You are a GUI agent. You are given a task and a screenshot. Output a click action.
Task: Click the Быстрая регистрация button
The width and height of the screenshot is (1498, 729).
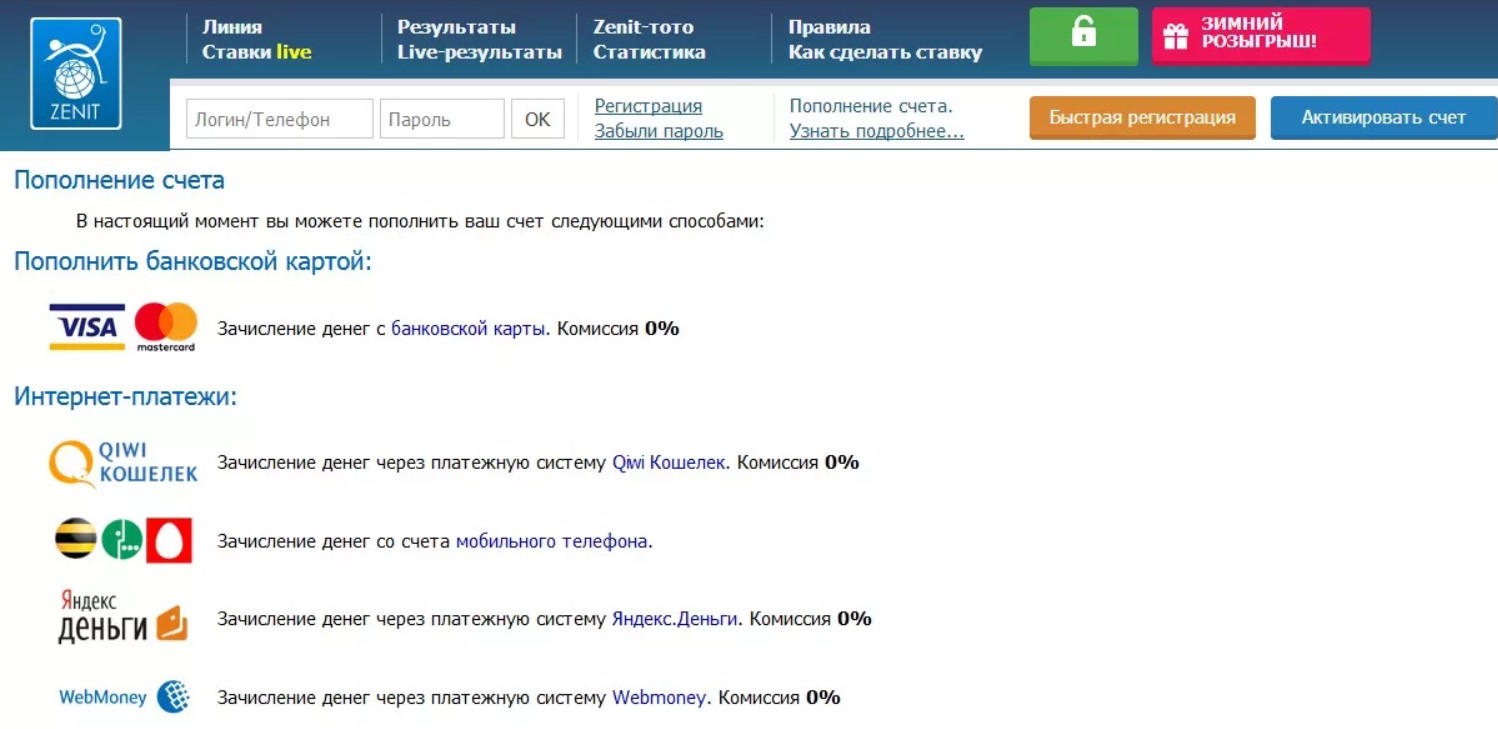[1142, 118]
